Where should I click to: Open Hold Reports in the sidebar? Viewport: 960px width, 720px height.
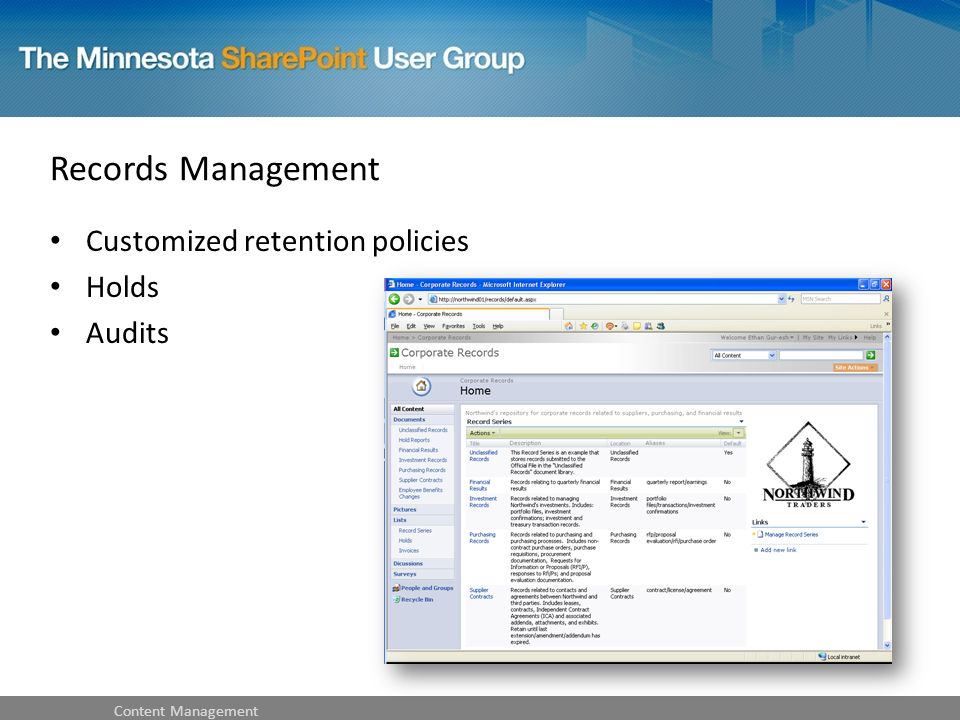[414, 440]
